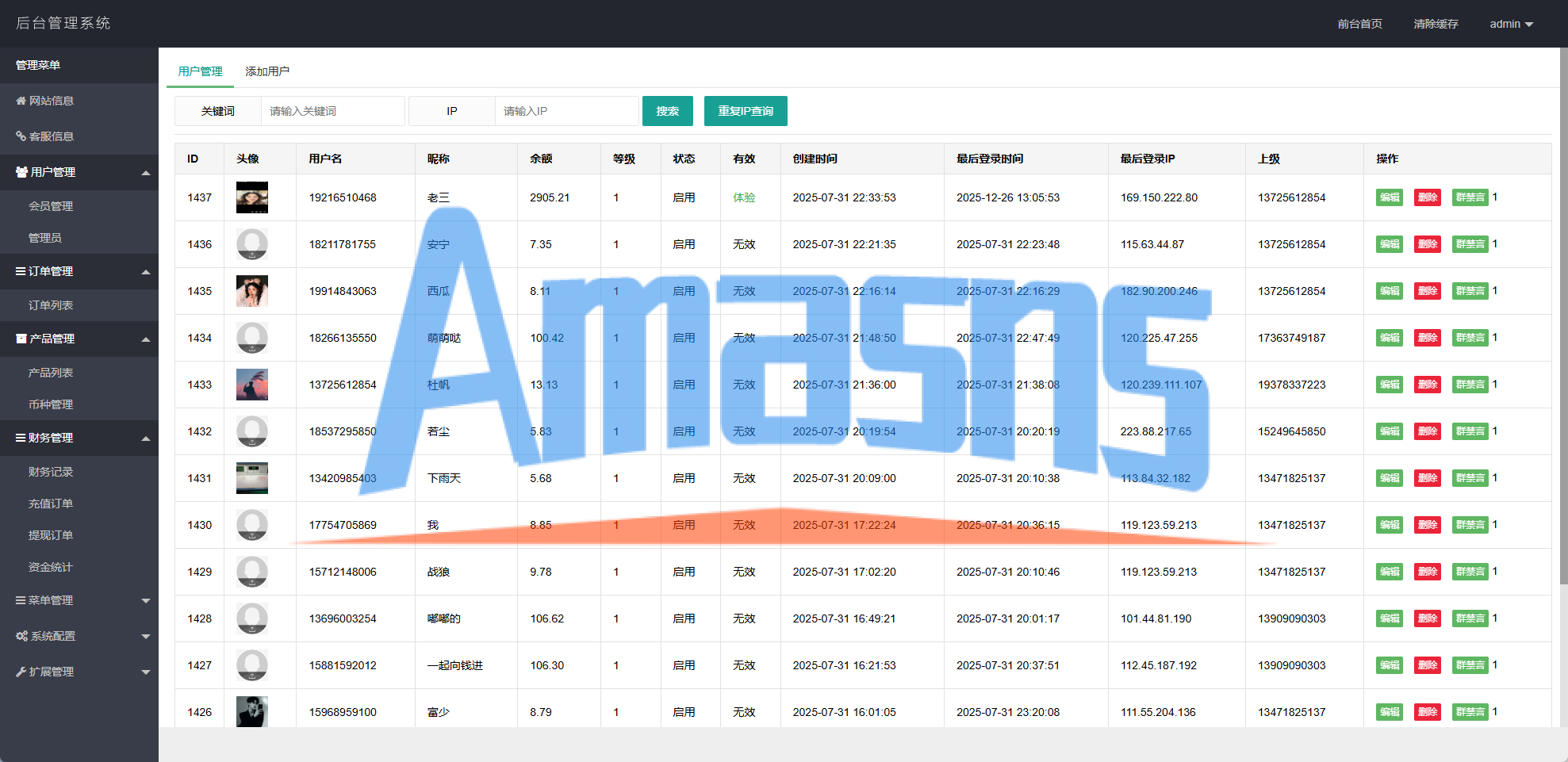Switch to the 用户管理 tab
Viewport: 1568px width, 762px height.
coord(200,71)
